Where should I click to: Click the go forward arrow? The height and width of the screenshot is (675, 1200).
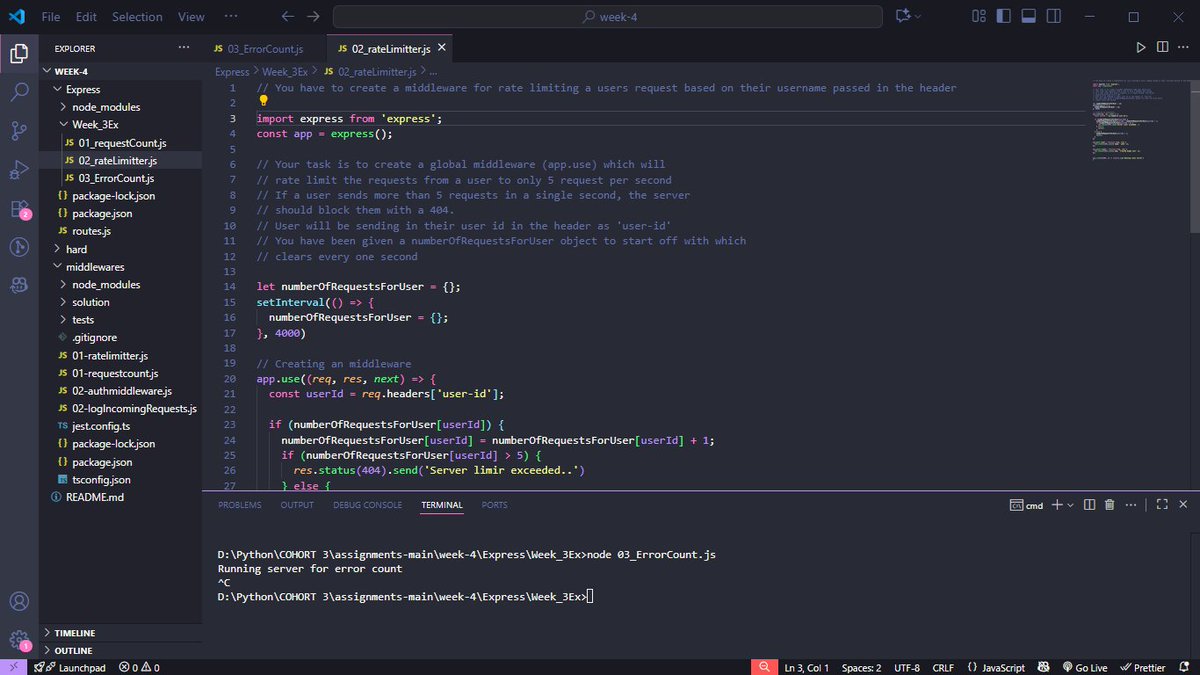313,16
